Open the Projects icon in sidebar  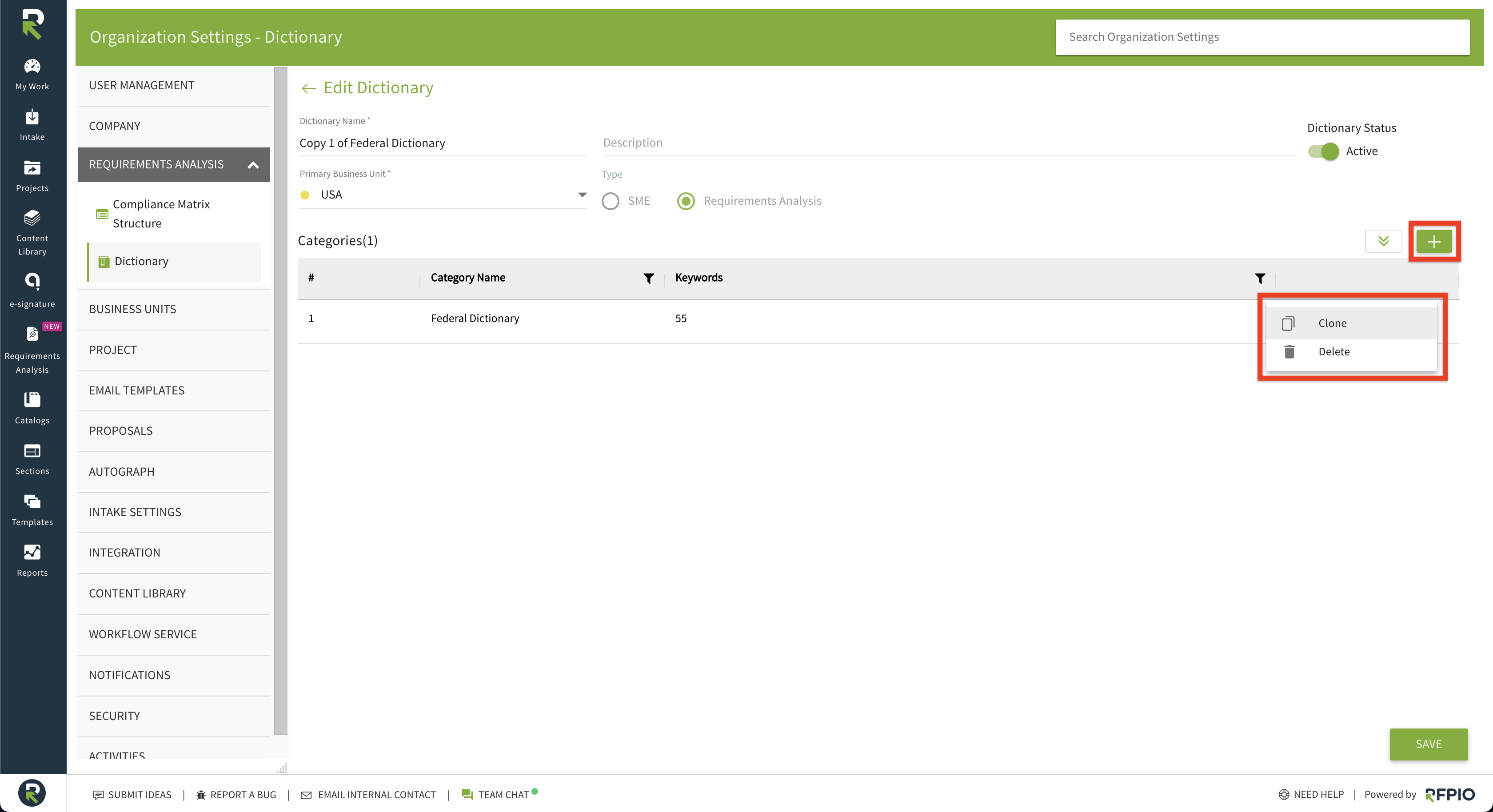pos(32,168)
